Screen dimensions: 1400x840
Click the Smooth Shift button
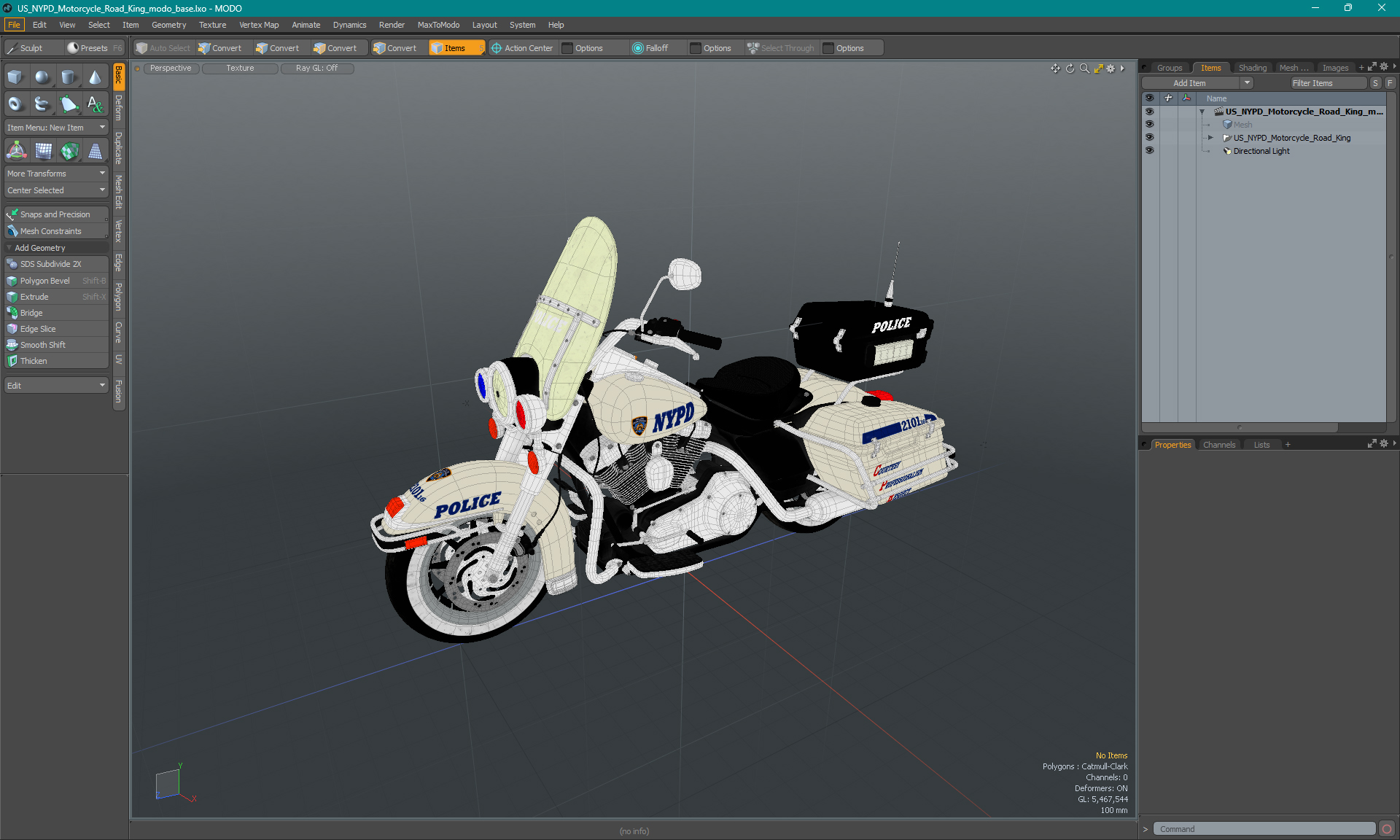56,345
